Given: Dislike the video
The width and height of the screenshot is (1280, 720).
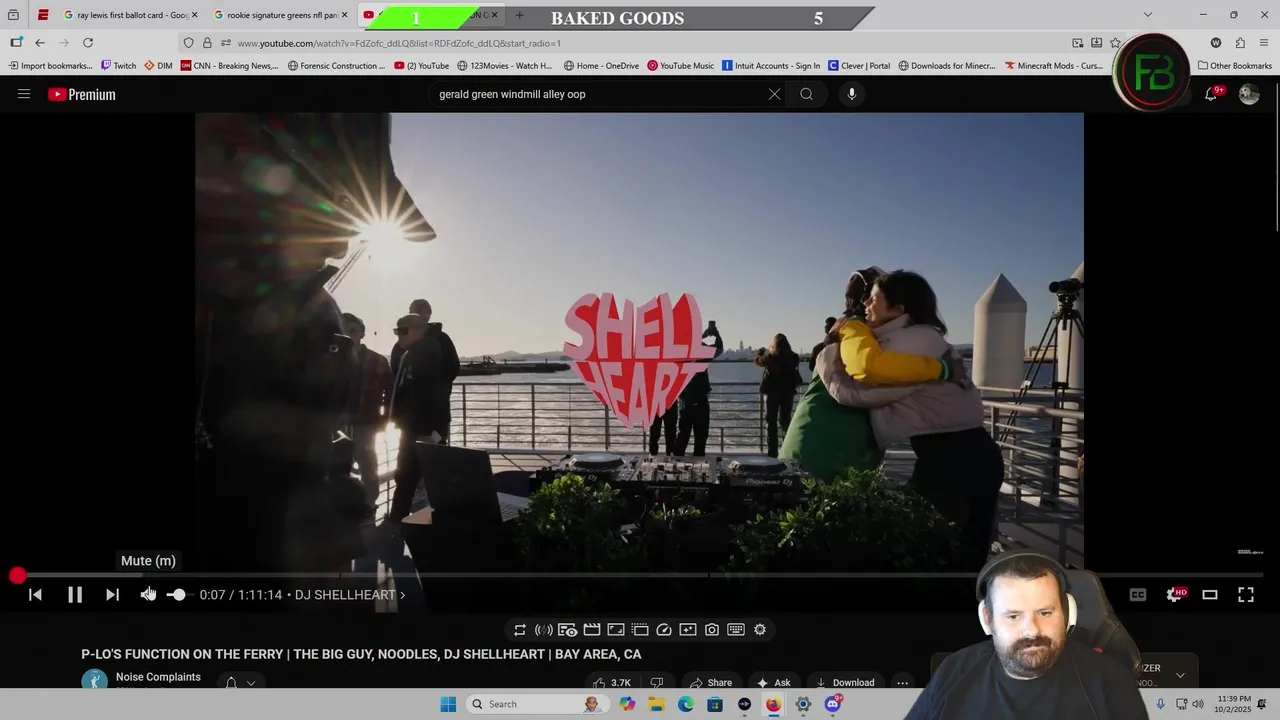Looking at the screenshot, I should [657, 683].
